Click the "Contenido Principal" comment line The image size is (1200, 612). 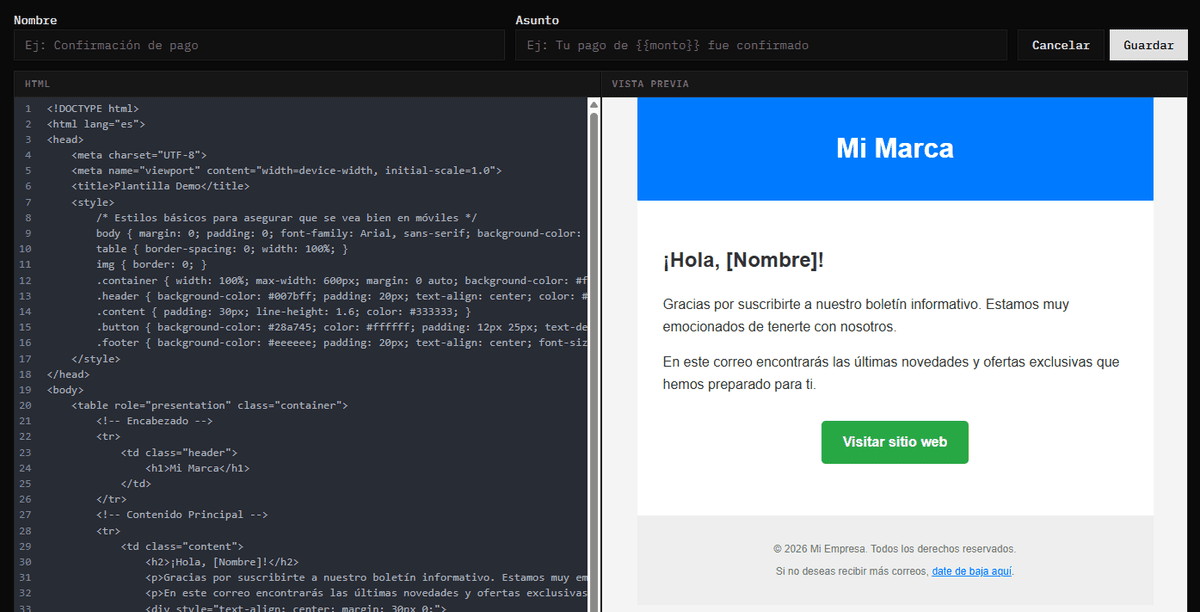click(x=182, y=514)
